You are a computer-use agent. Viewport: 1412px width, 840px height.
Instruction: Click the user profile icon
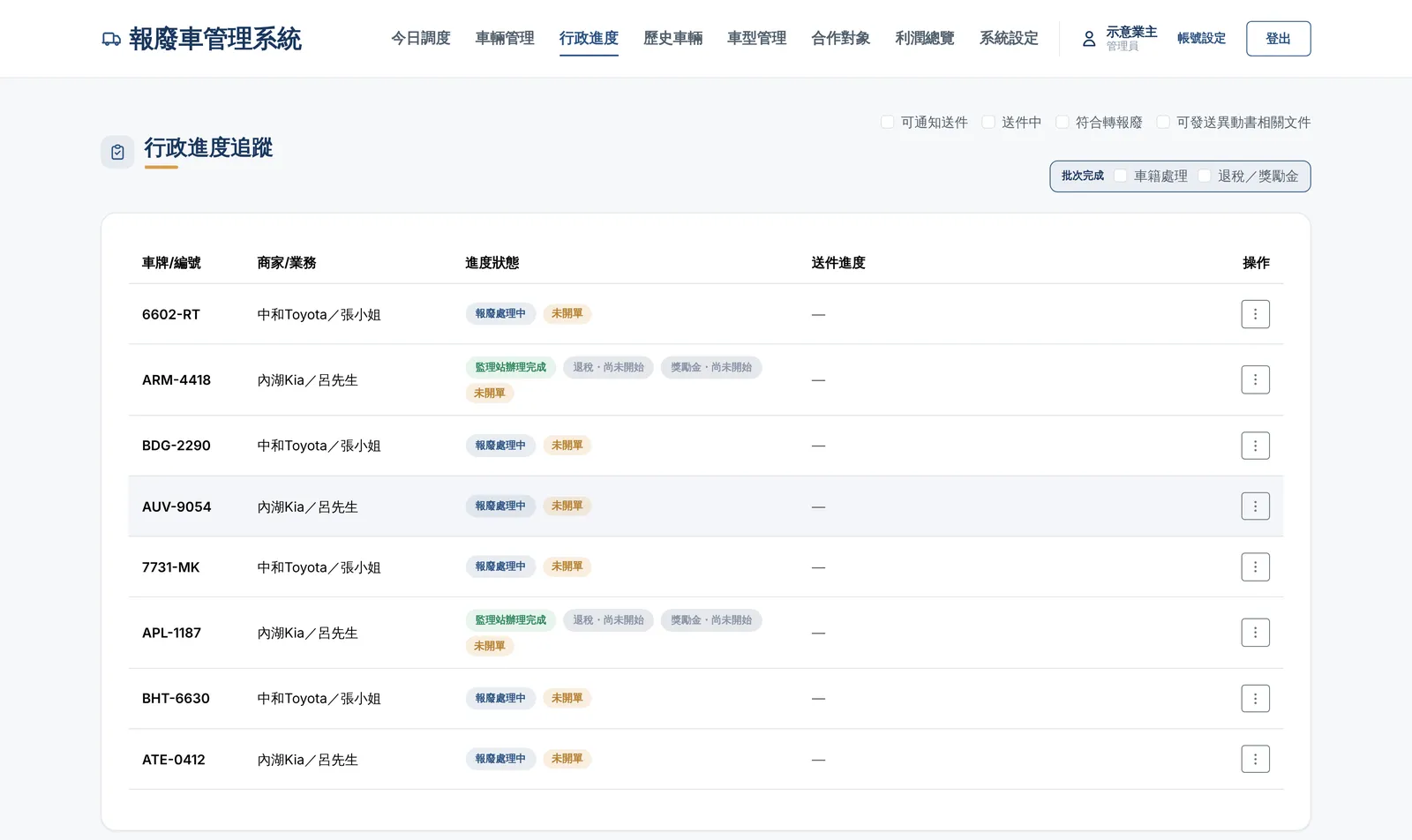[1089, 39]
